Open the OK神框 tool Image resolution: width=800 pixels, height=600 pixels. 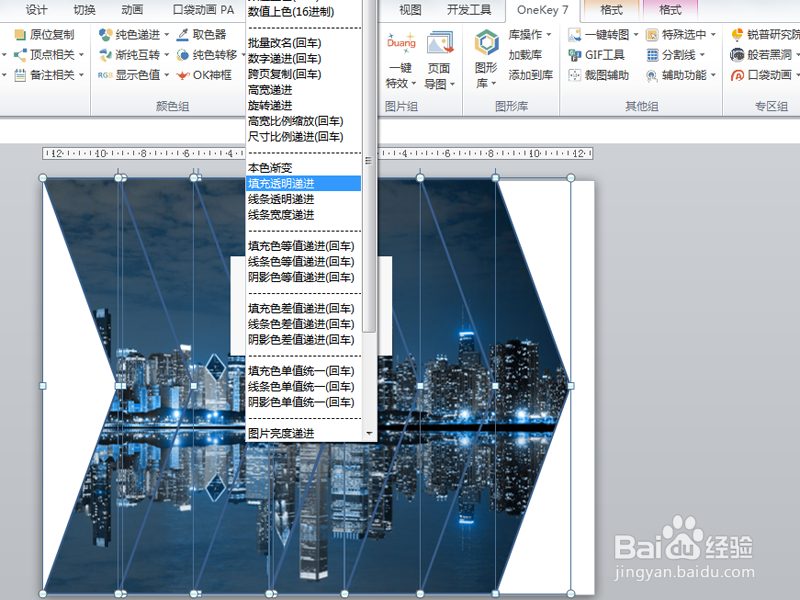[204, 75]
